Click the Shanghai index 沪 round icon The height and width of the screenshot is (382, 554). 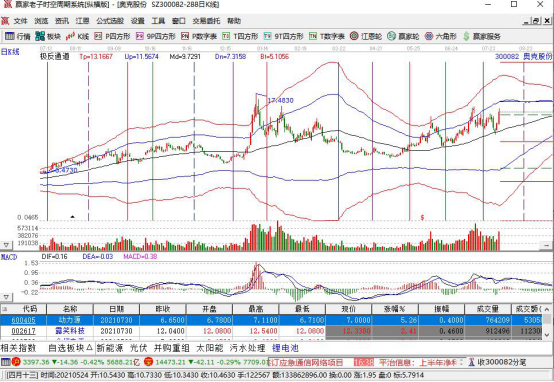(16, 362)
